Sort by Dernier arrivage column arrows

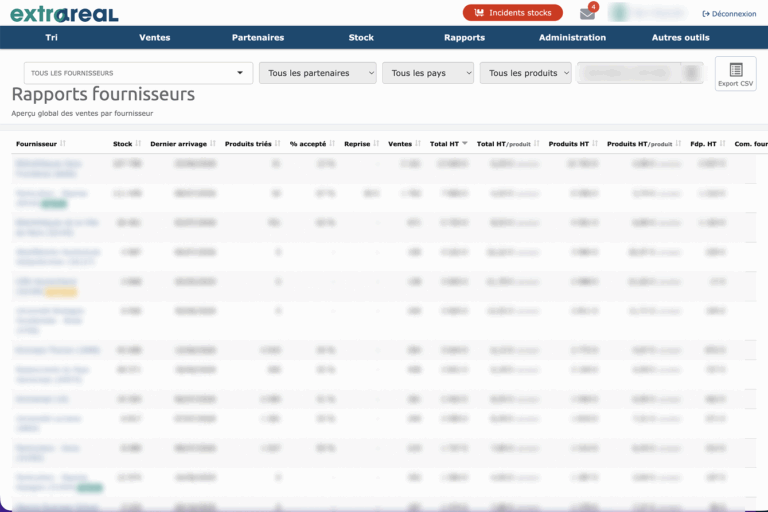213,144
